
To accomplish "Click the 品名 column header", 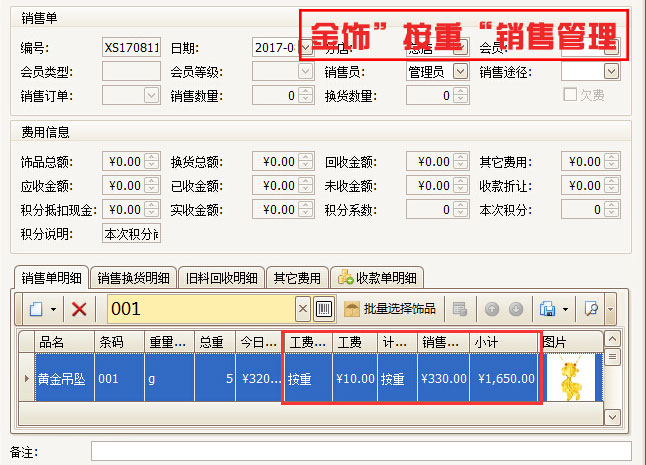I will tap(64, 341).
